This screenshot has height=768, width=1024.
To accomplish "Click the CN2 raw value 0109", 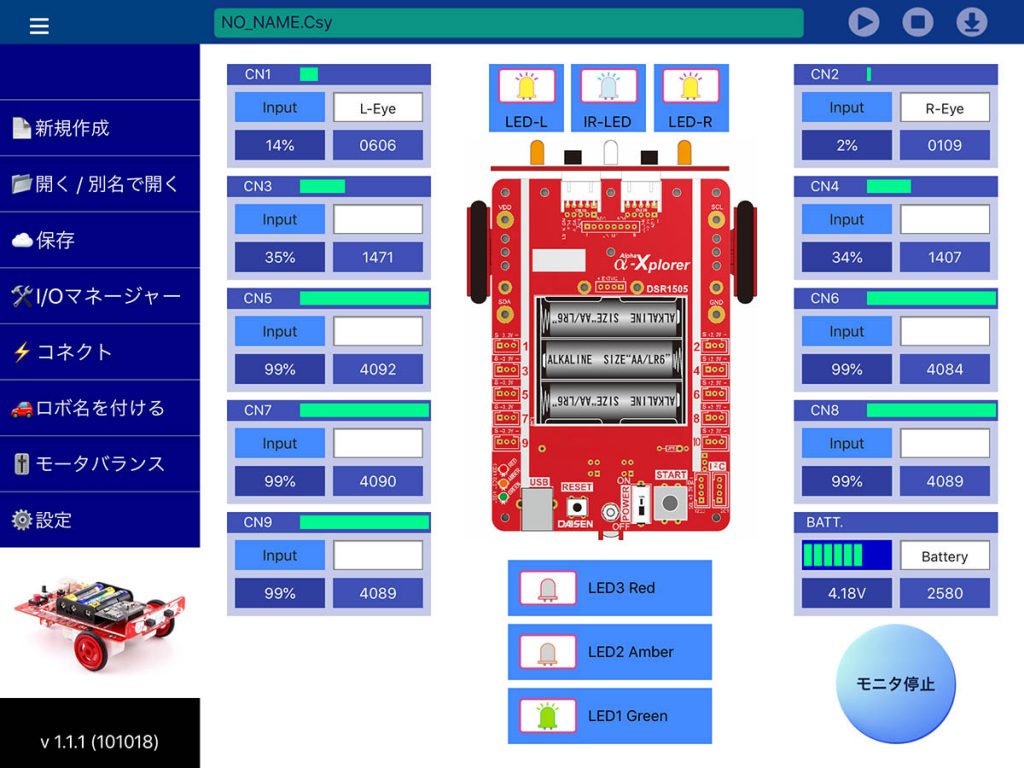I will pyautogui.click(x=944, y=145).
